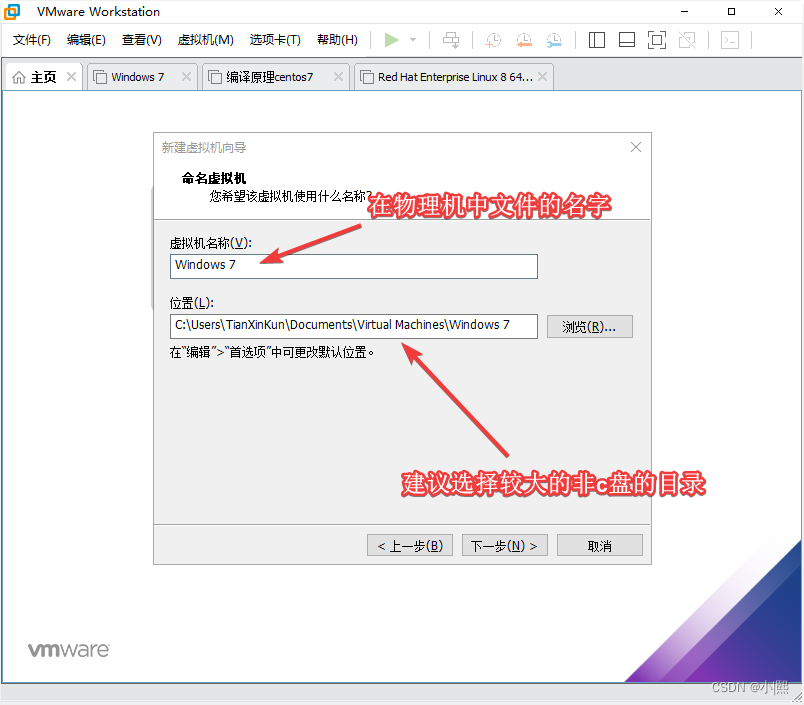This screenshot has width=804, height=705.
Task: Open the 虚拟机(M) menu
Action: click(206, 40)
